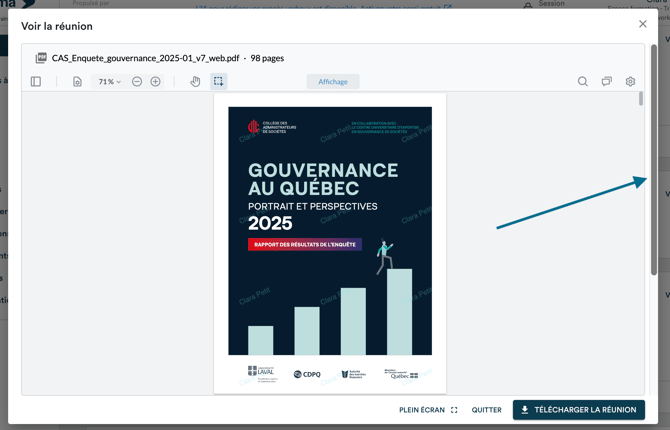Close the Voir la réunion dialog
The width and height of the screenshot is (670, 430).
(643, 24)
